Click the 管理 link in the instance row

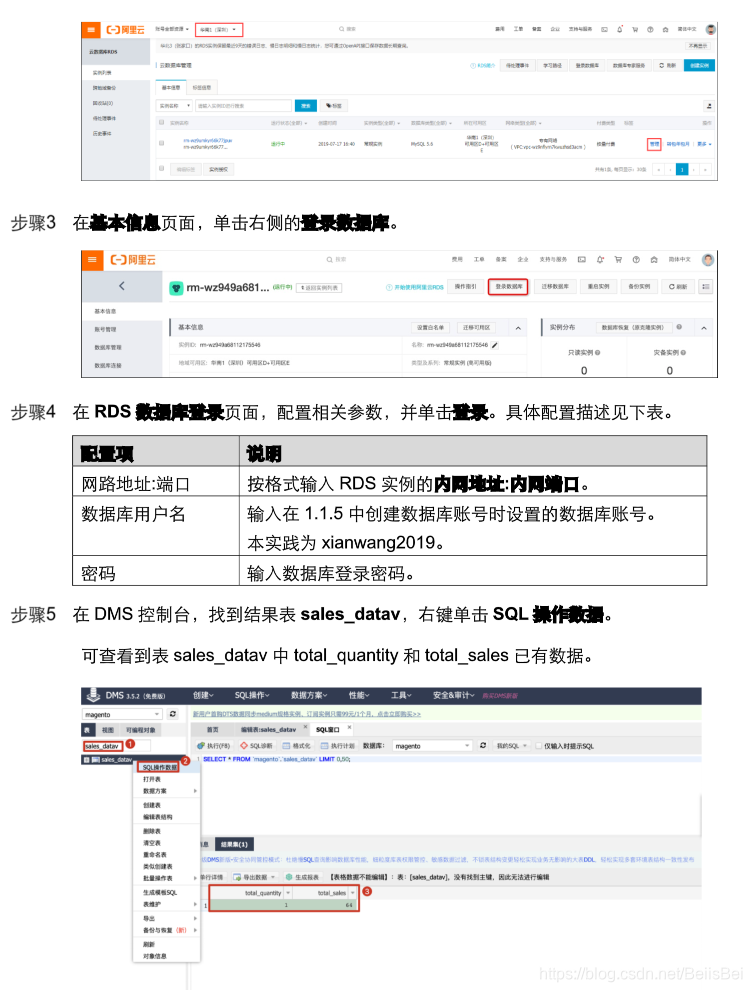[654, 144]
